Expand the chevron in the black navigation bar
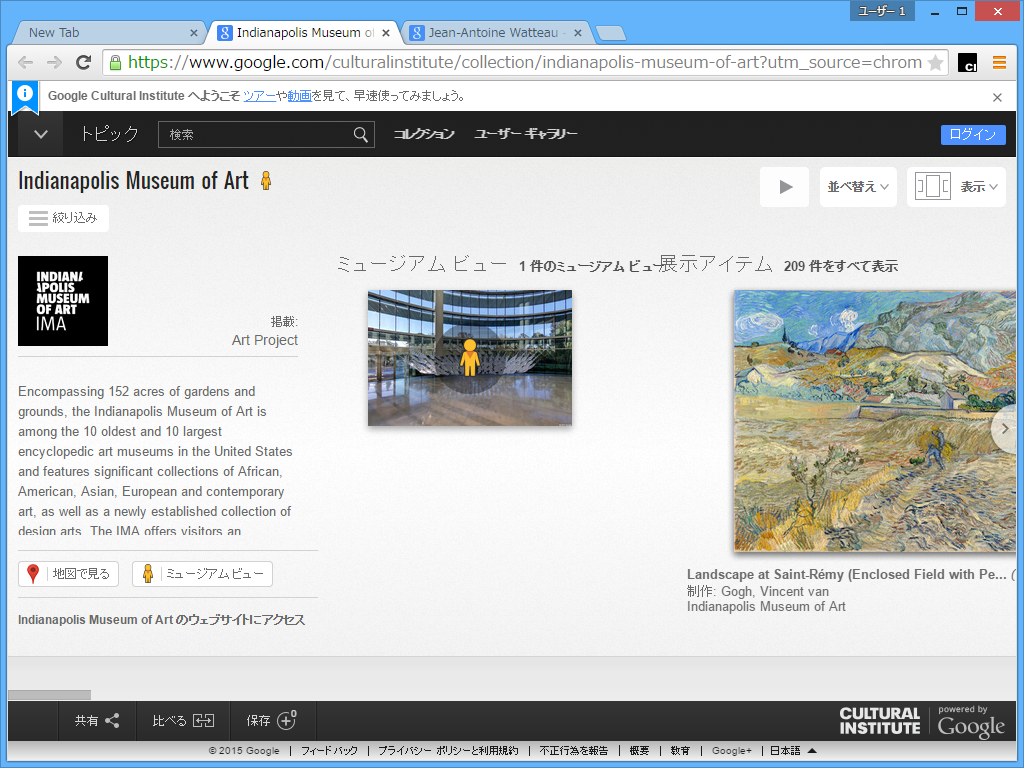Viewport: 1024px width, 768px height. pyautogui.click(x=40, y=134)
